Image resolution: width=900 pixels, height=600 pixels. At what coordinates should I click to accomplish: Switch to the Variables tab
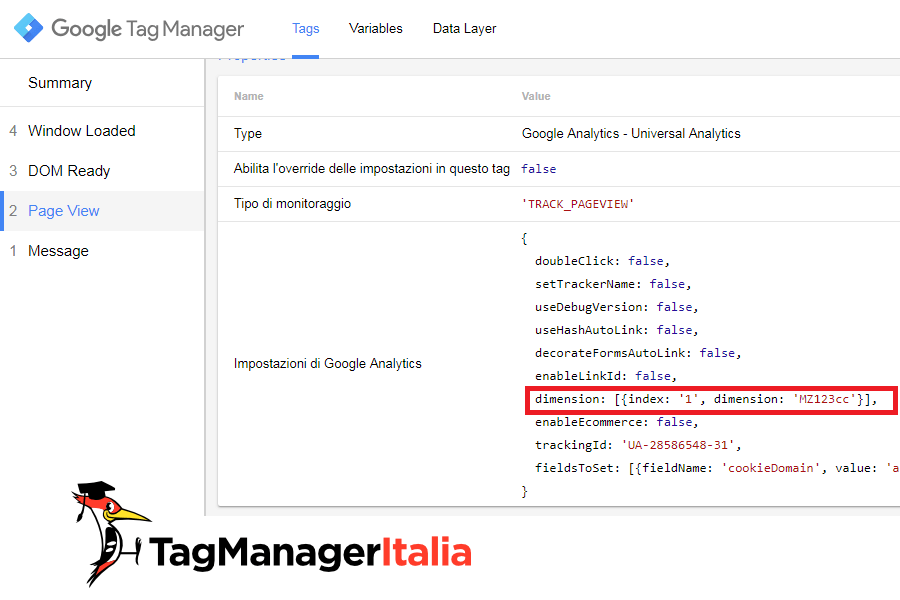click(376, 29)
